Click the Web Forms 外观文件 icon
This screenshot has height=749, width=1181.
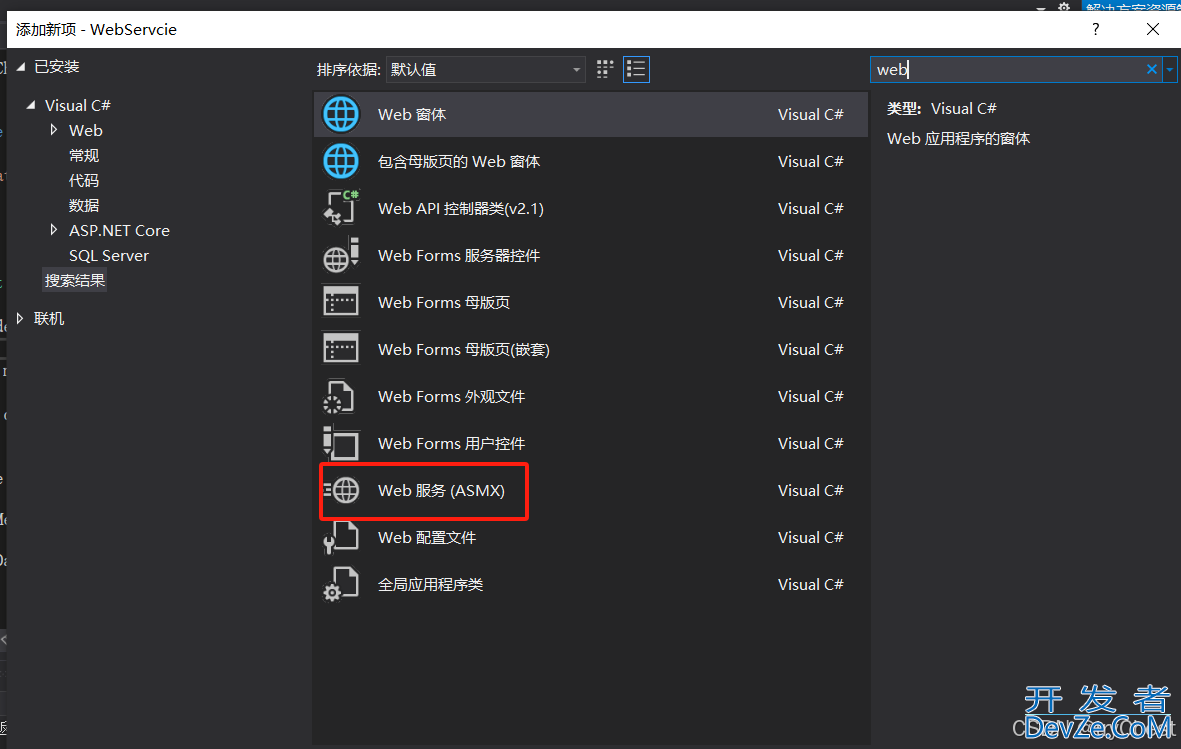point(339,396)
